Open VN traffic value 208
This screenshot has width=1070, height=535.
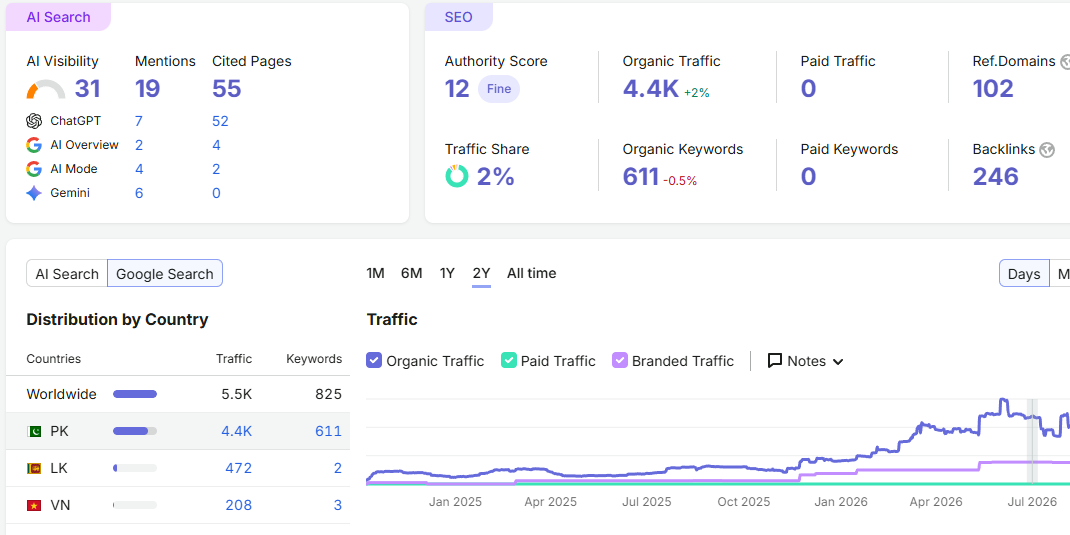[x=239, y=506]
